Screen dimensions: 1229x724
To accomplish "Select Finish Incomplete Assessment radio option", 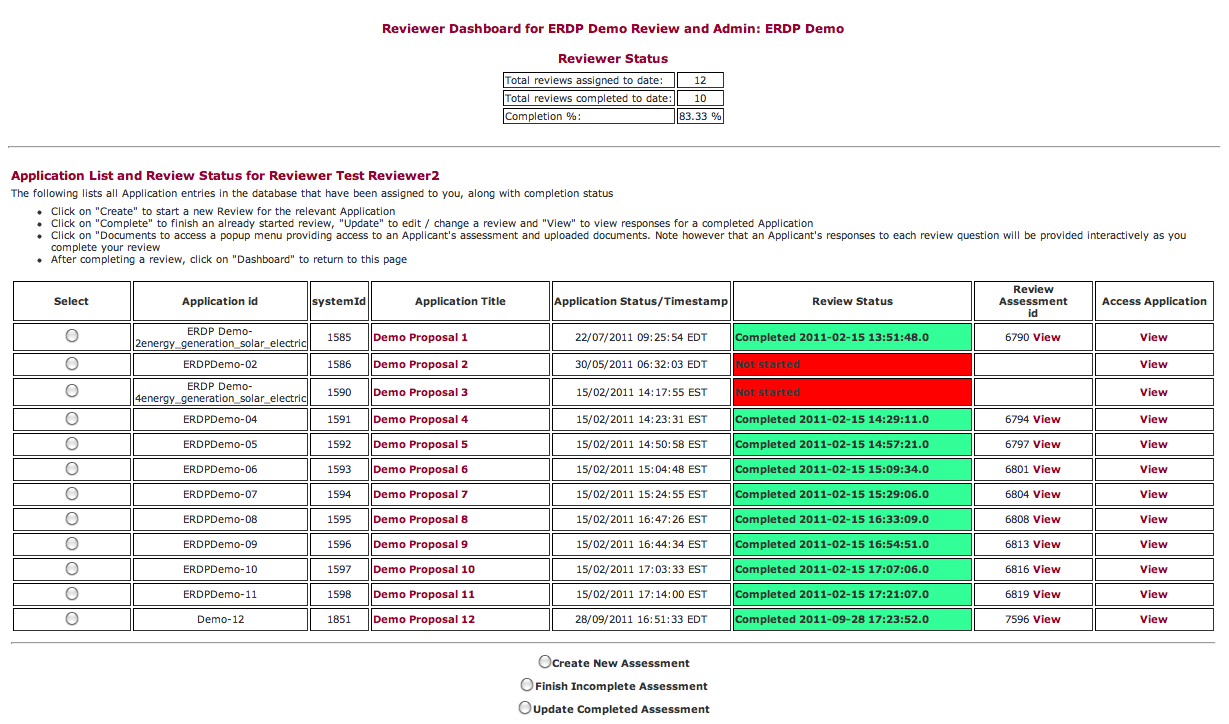I will coord(527,685).
